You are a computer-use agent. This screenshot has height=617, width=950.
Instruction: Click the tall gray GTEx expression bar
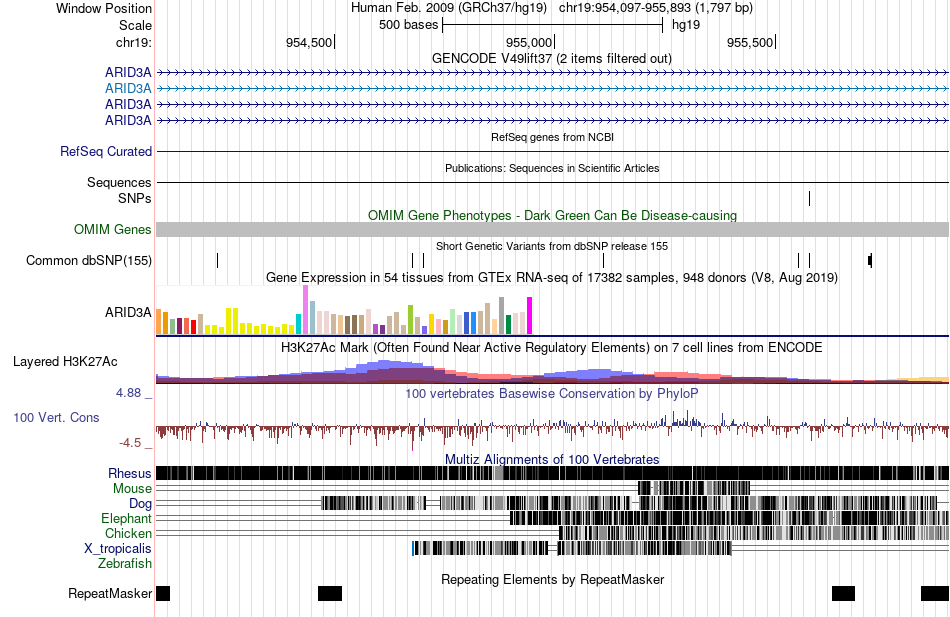(x=502, y=315)
